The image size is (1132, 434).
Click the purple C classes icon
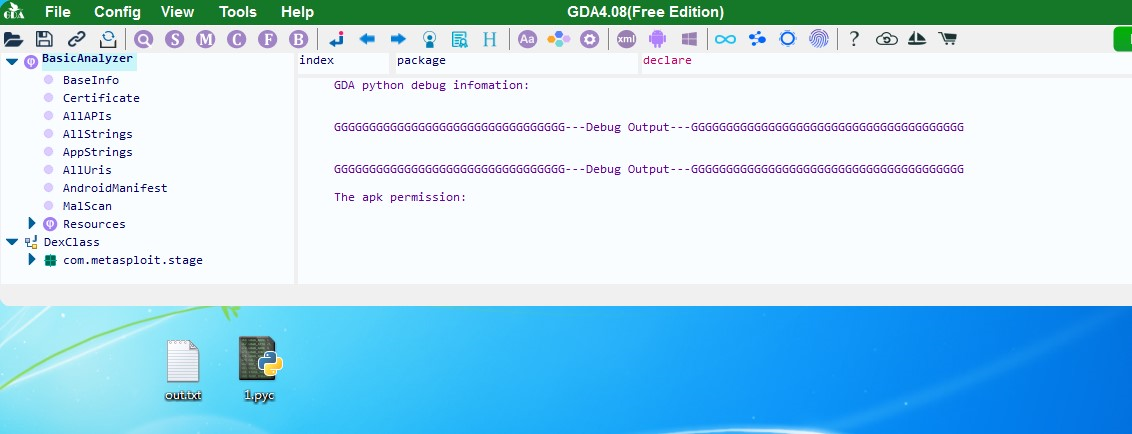237,39
